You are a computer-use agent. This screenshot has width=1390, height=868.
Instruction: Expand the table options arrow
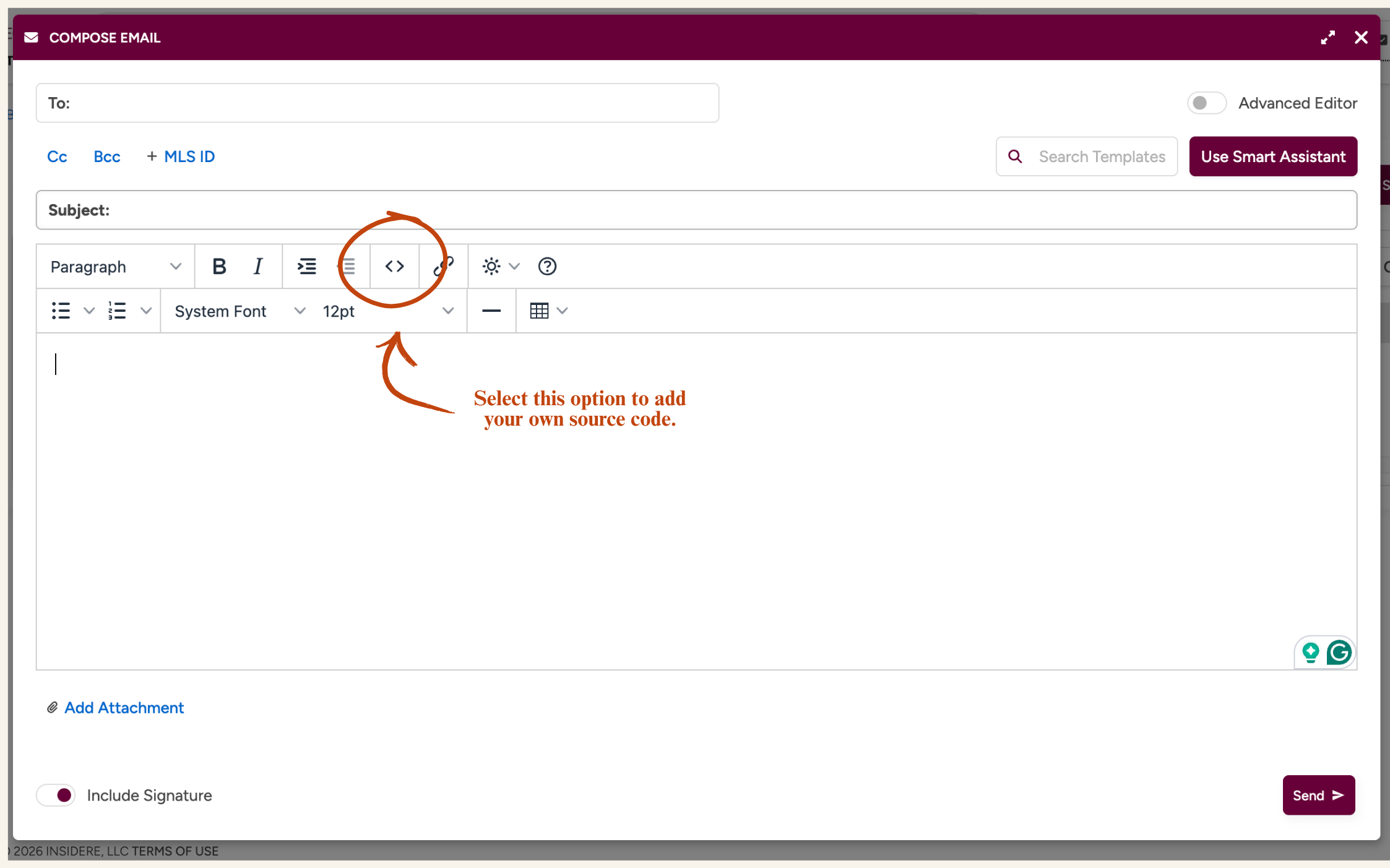click(x=562, y=311)
